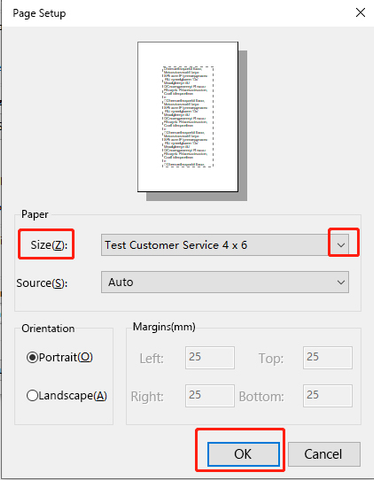
Task: Click the Cancel button
Action: click(324, 454)
